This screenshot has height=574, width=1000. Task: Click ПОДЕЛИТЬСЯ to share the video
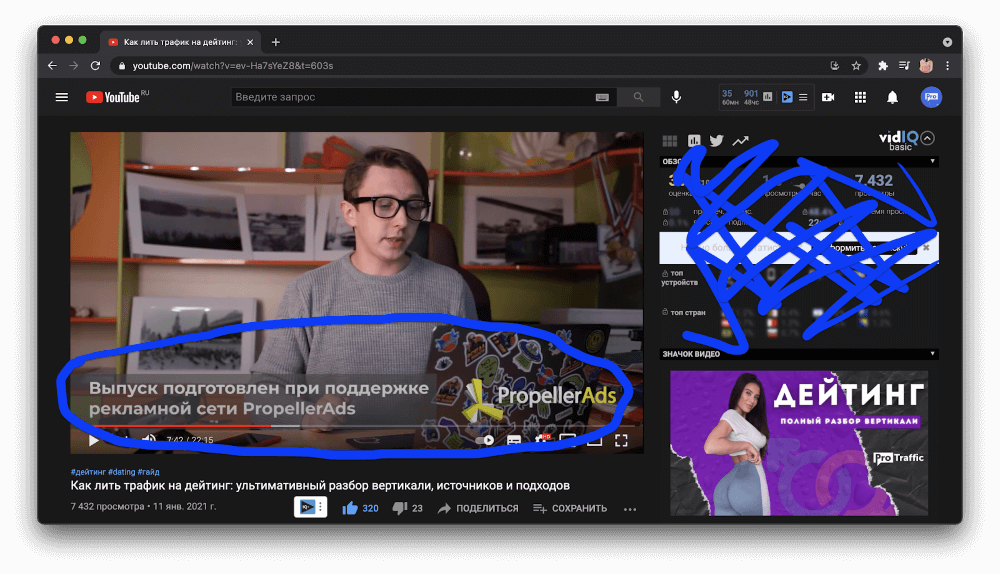click(x=478, y=508)
